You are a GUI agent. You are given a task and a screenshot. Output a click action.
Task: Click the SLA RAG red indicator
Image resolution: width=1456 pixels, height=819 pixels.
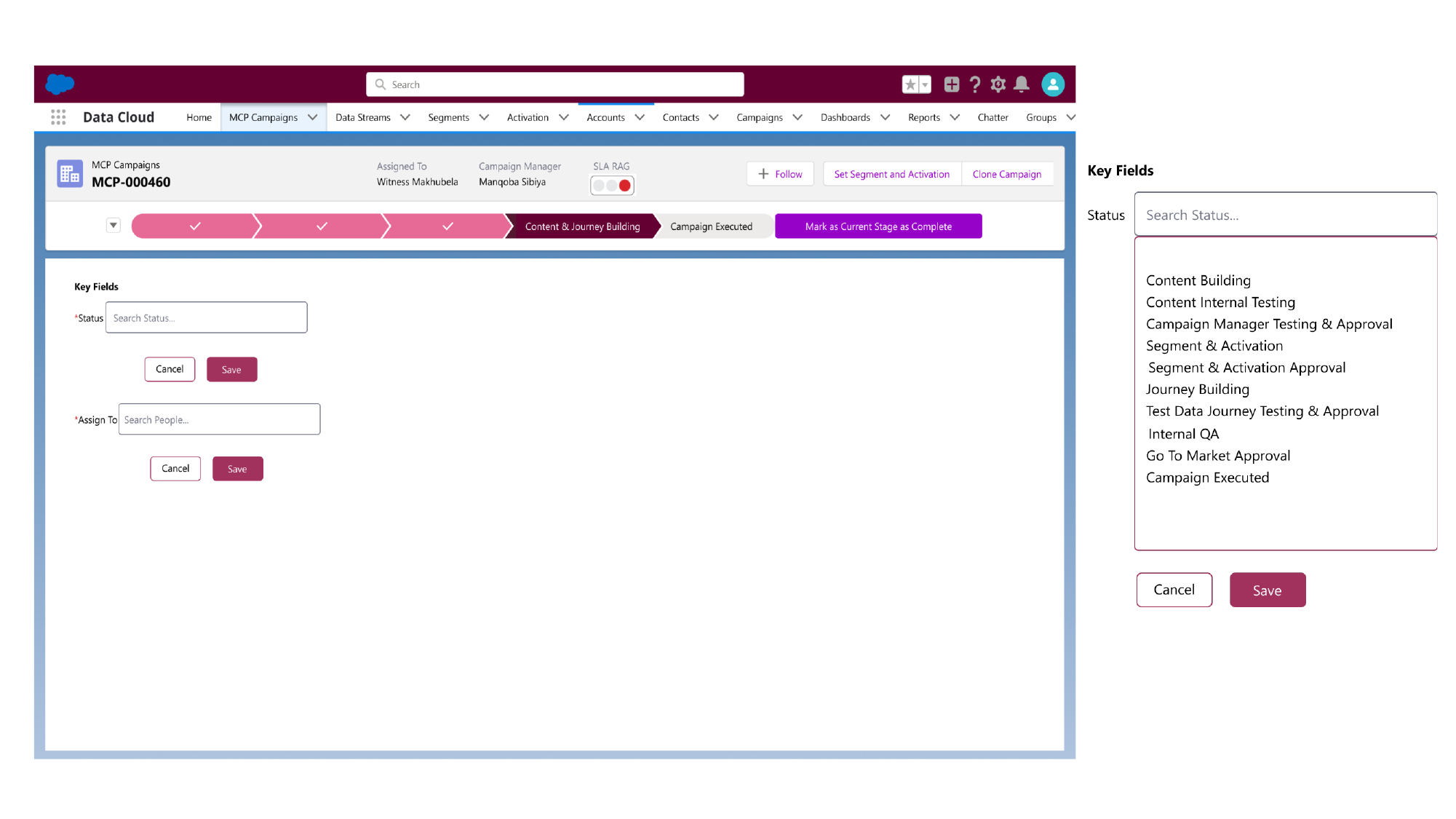[x=624, y=186]
